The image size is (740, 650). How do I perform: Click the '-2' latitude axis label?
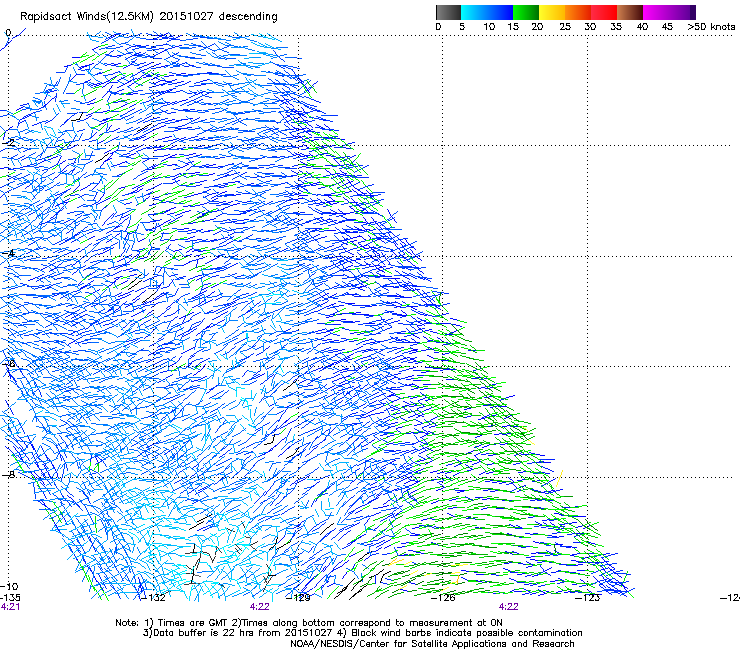(8, 142)
